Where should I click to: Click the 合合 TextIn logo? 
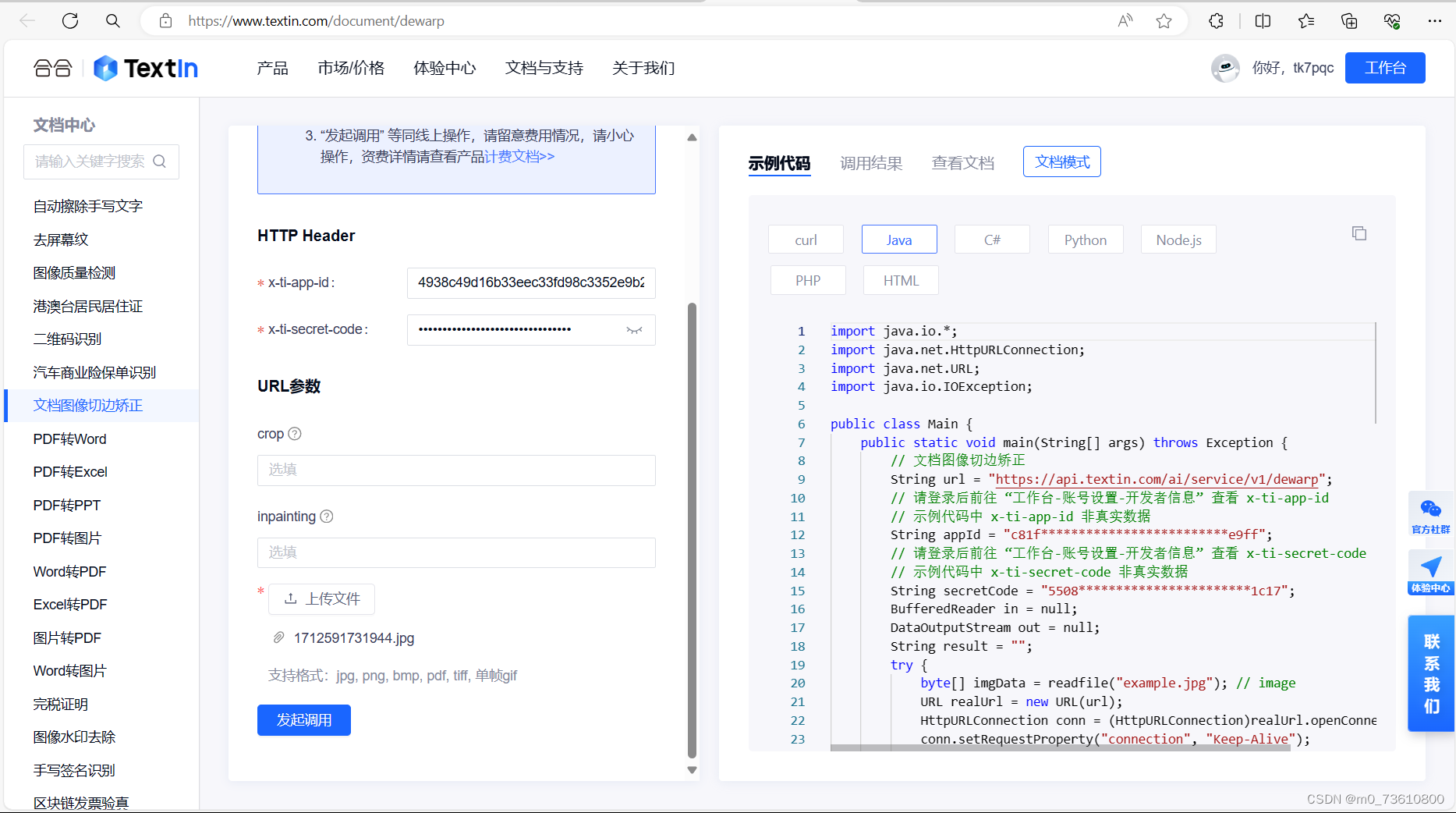click(x=114, y=68)
